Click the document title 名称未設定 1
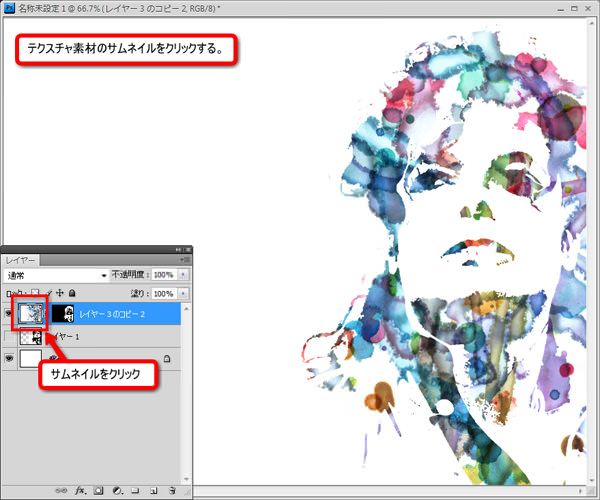 (x=42, y=8)
